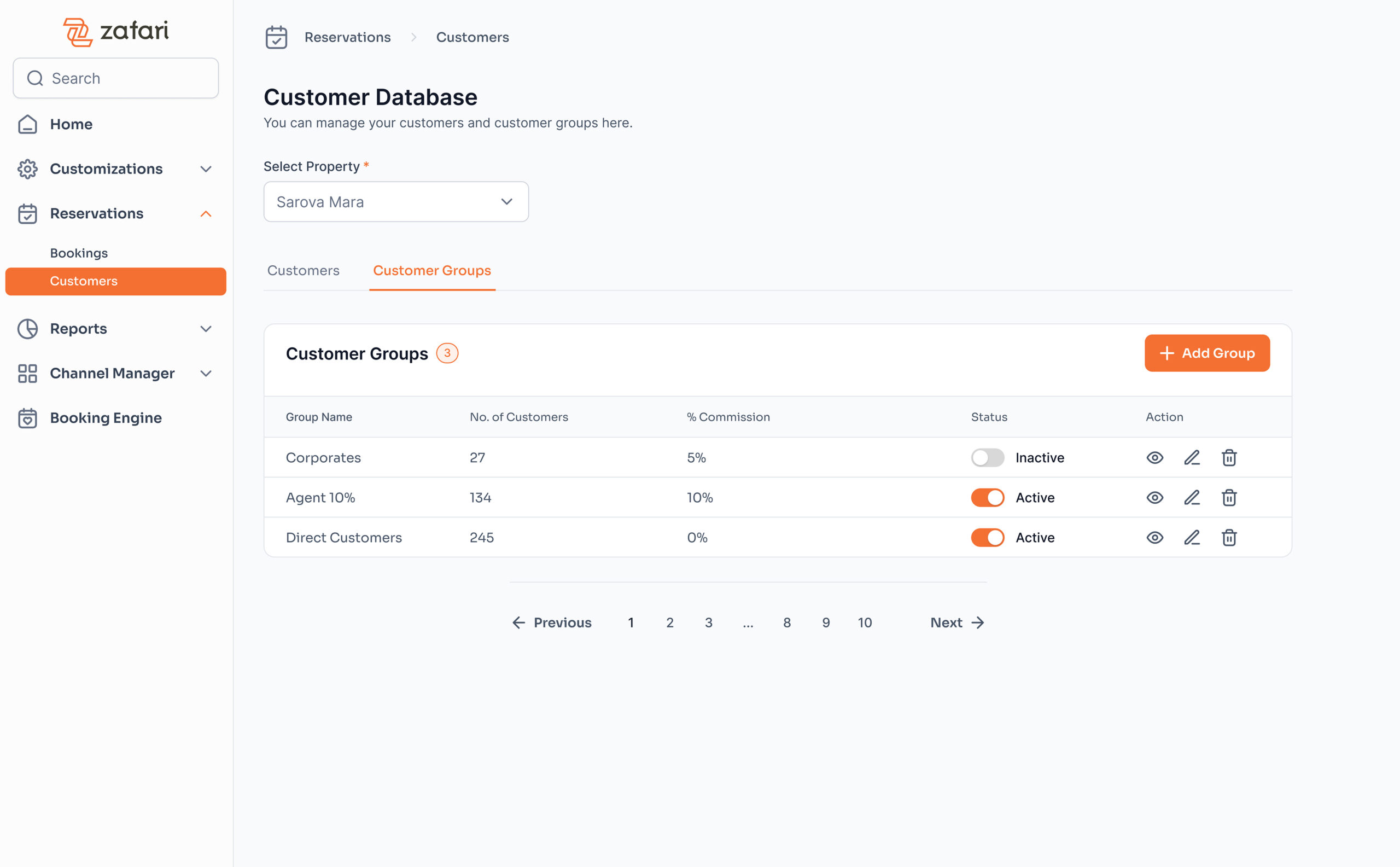
Task: Open Booking Engine from the sidebar
Action: tap(106, 417)
